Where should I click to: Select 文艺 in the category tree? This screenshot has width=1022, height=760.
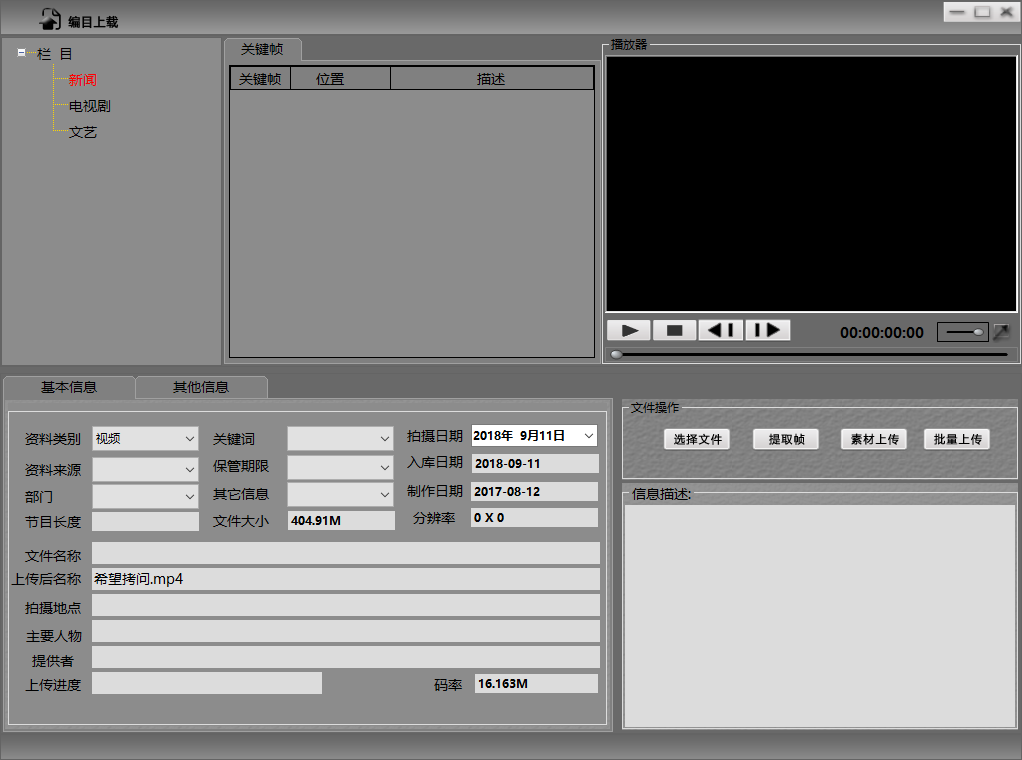click(82, 132)
